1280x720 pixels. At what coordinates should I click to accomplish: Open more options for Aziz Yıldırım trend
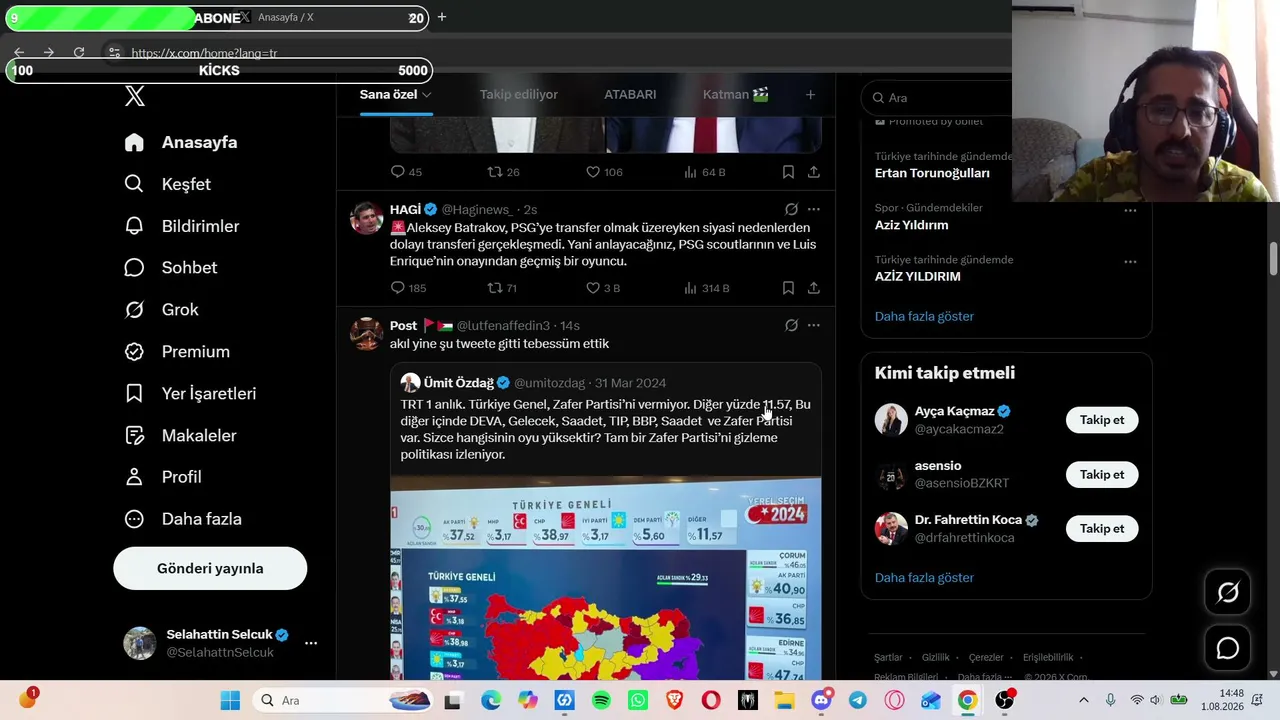point(1130,211)
